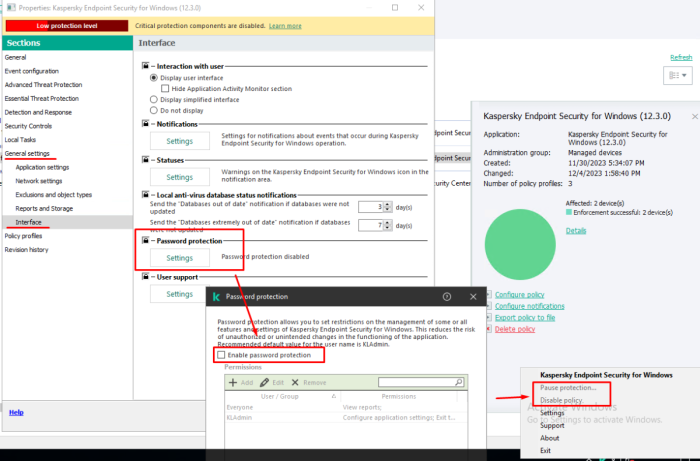The width and height of the screenshot is (700, 461).
Task: Click the Help link at bottom left
Action: pos(16,412)
